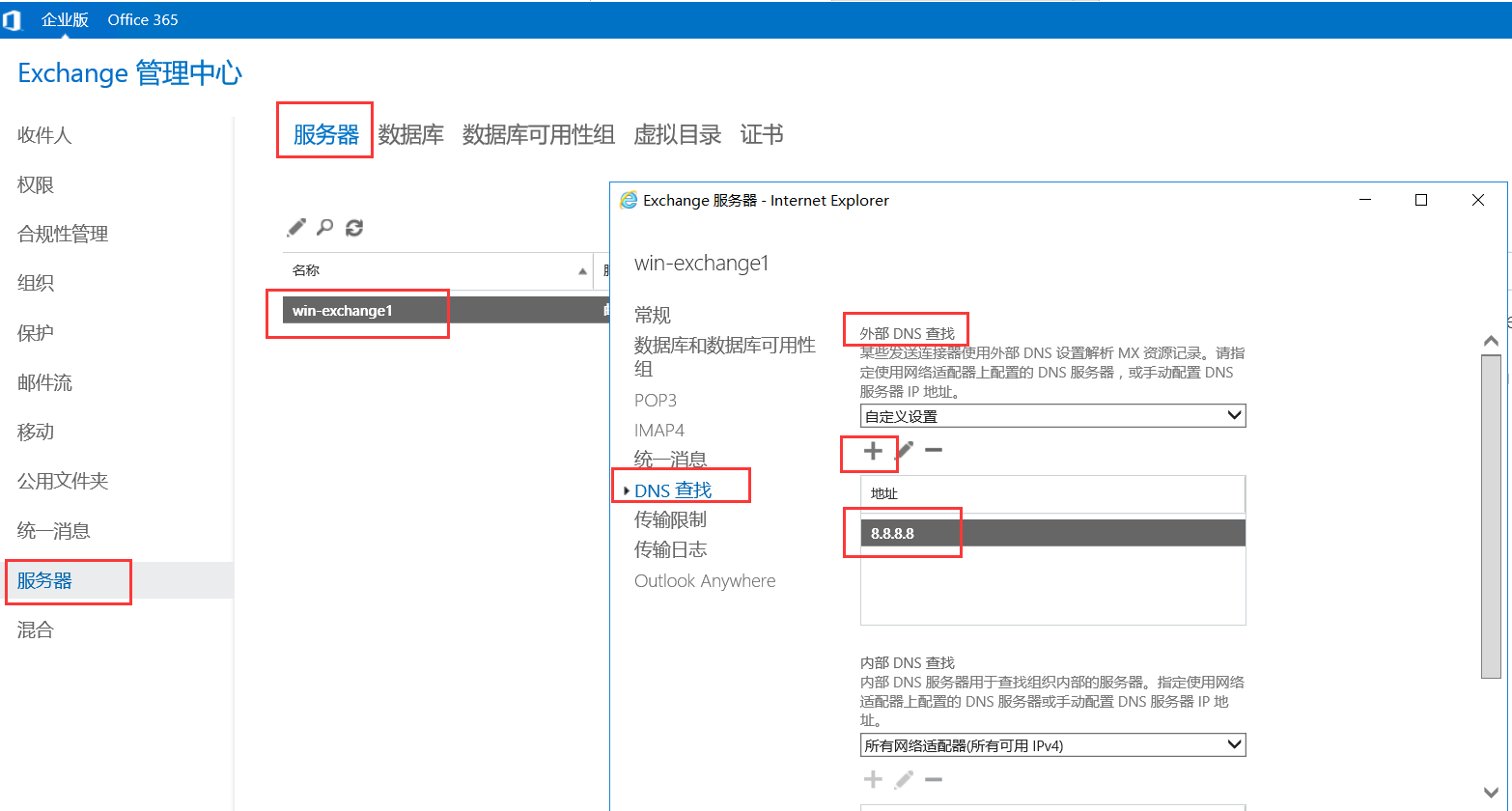Select the DNS address row 8.8.8.8
This screenshot has width=1512, height=811.
click(966, 532)
